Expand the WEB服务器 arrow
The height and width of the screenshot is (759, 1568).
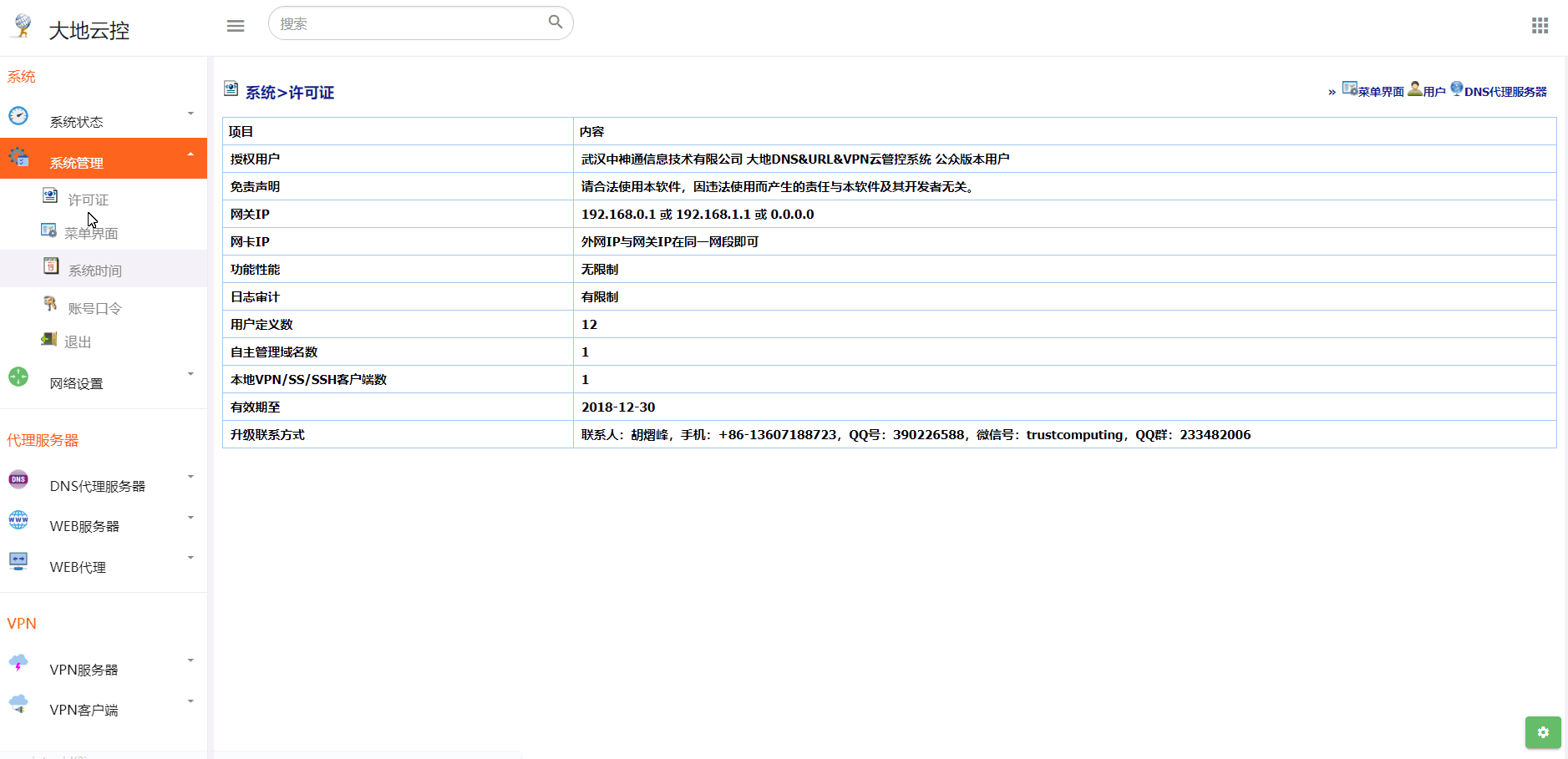(190, 518)
